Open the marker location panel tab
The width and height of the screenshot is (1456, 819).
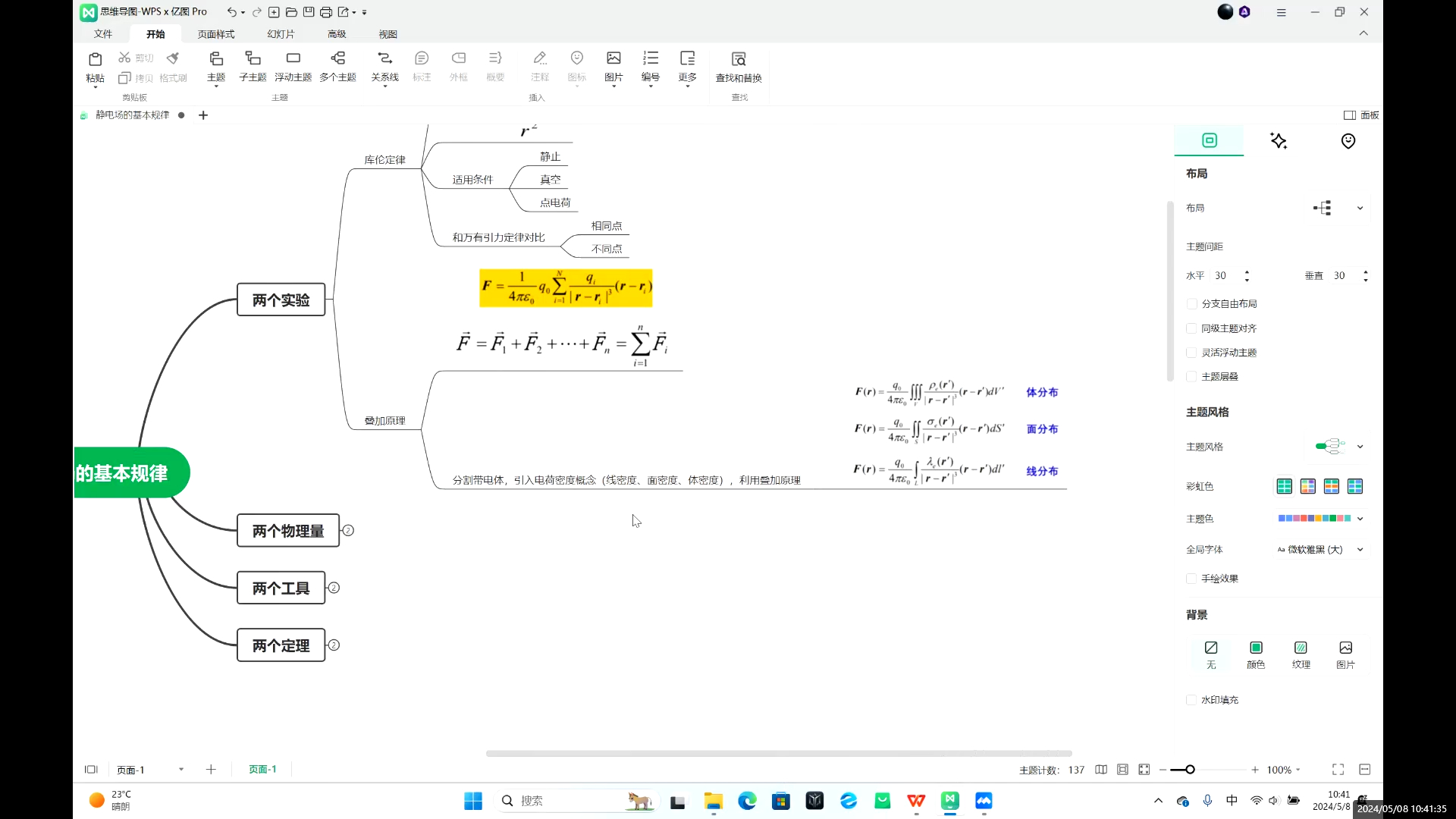[x=1348, y=141]
